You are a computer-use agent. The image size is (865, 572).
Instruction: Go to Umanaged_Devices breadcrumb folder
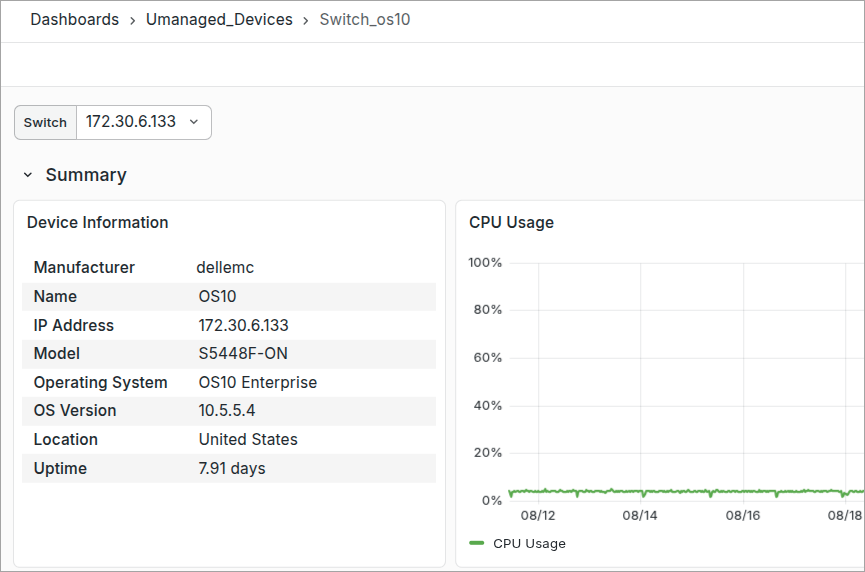point(219,19)
